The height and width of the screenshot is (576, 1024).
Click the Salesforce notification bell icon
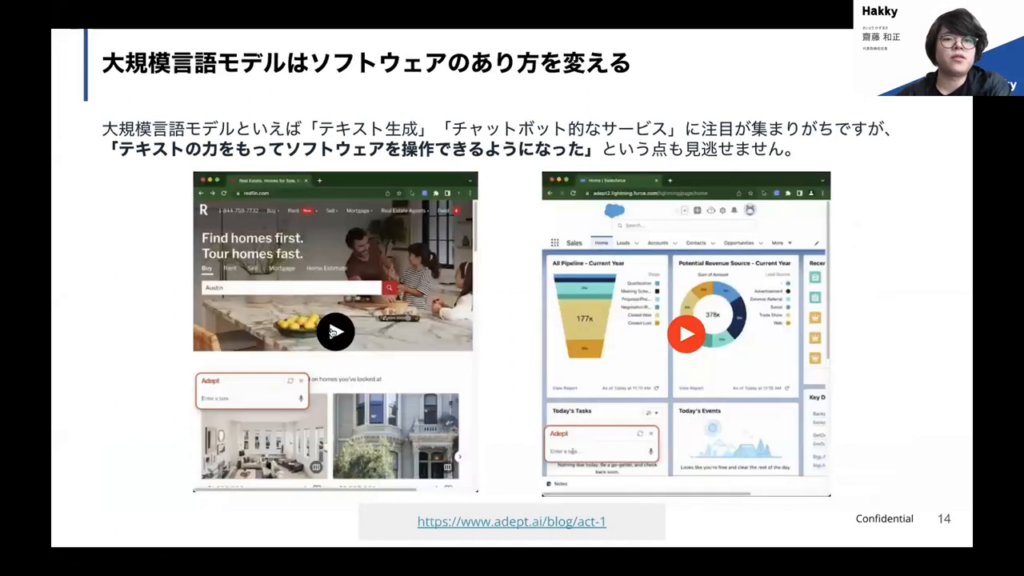(735, 210)
